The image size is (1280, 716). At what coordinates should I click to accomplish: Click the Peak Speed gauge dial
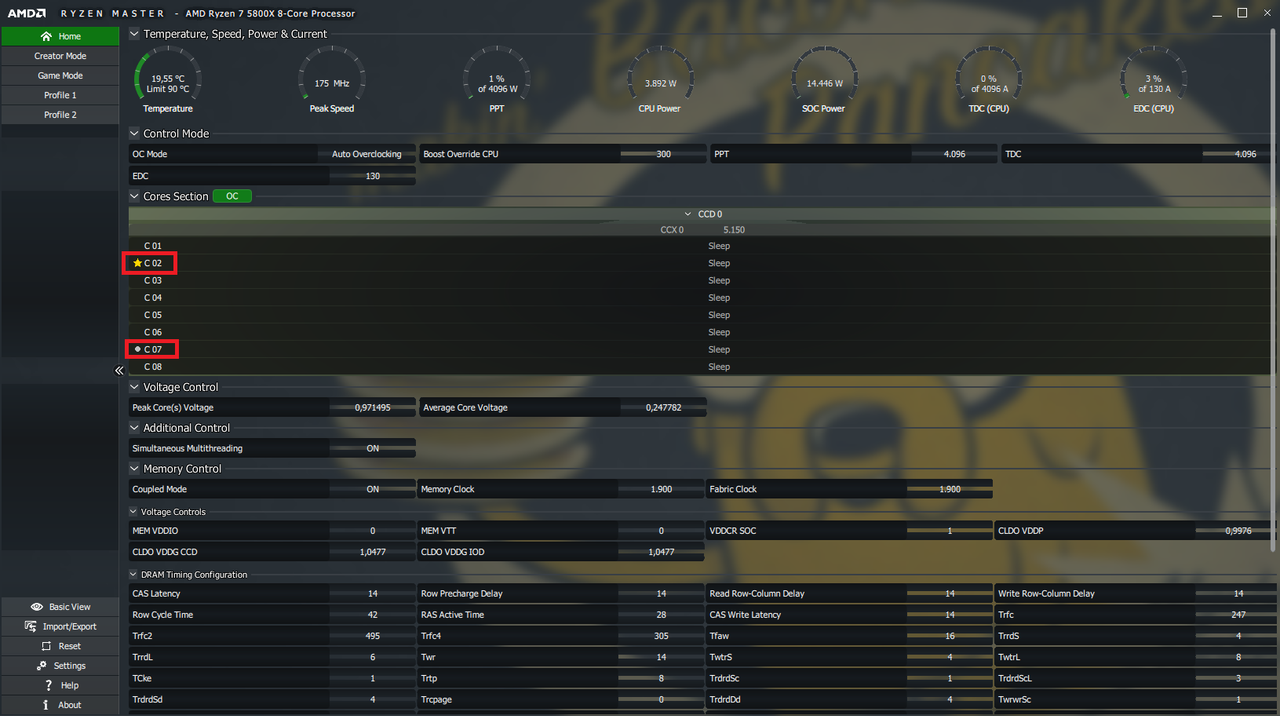pos(332,76)
